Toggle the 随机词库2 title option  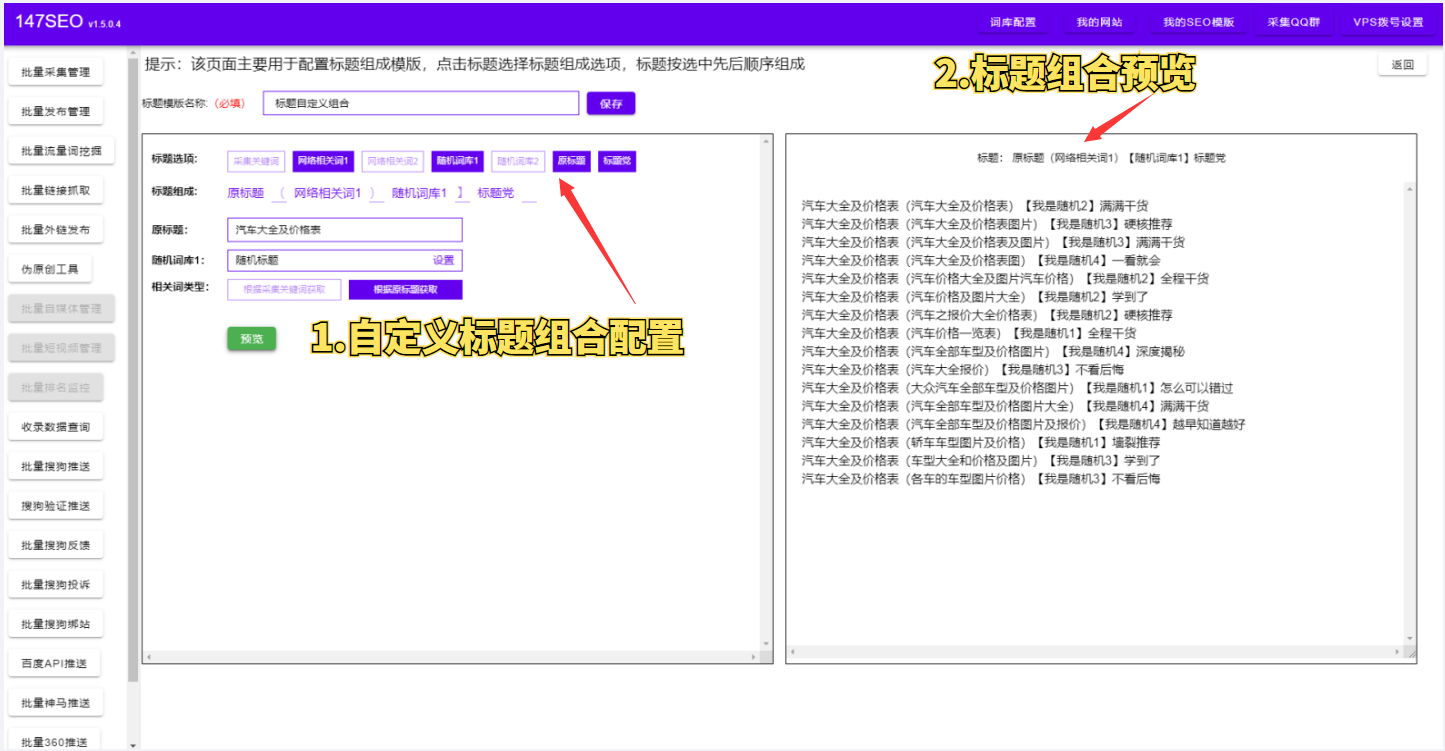click(x=518, y=161)
